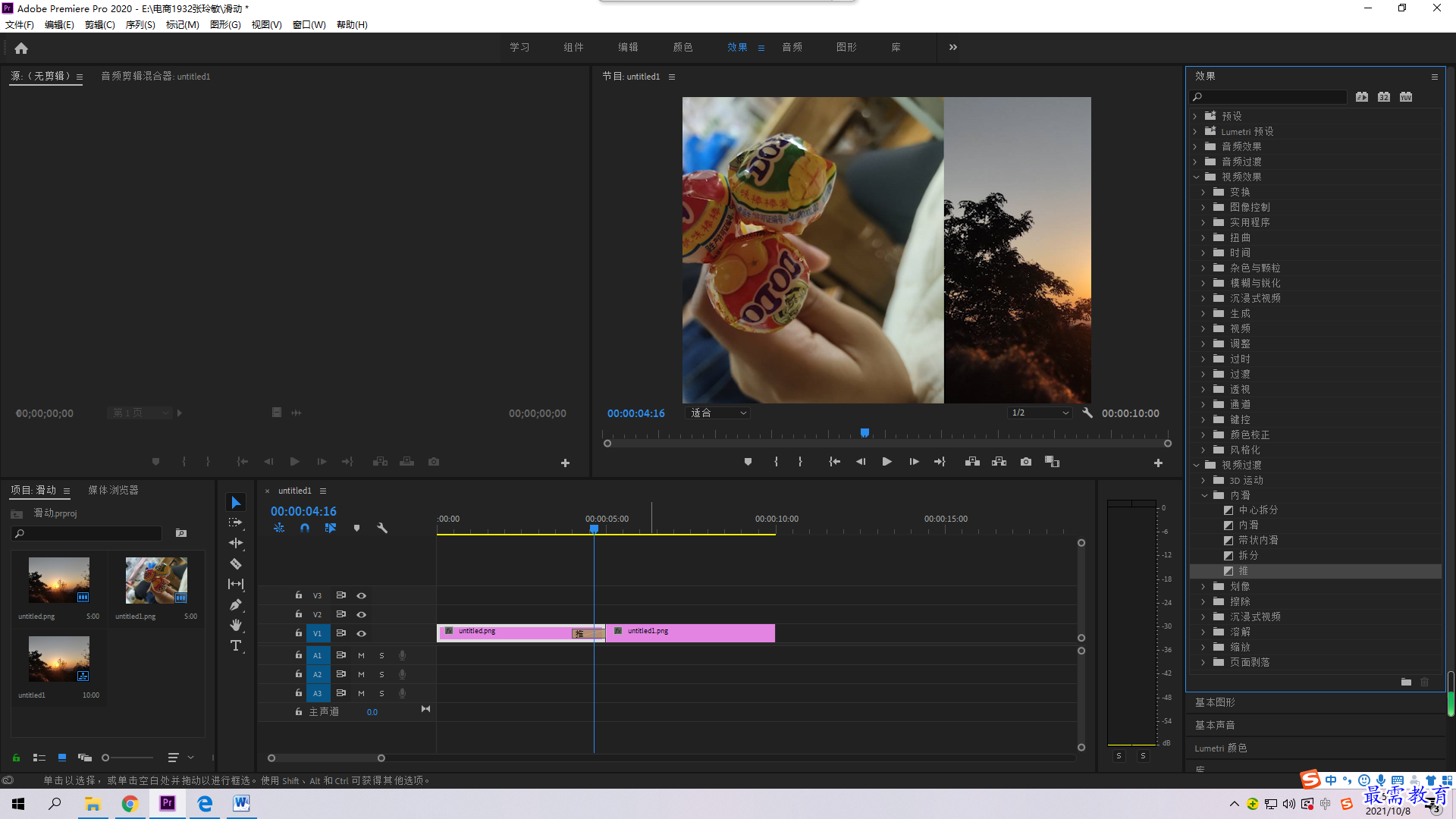Screen dimensions: 1456x819
Task: Open program monitor button editor plus
Action: (x=1158, y=463)
